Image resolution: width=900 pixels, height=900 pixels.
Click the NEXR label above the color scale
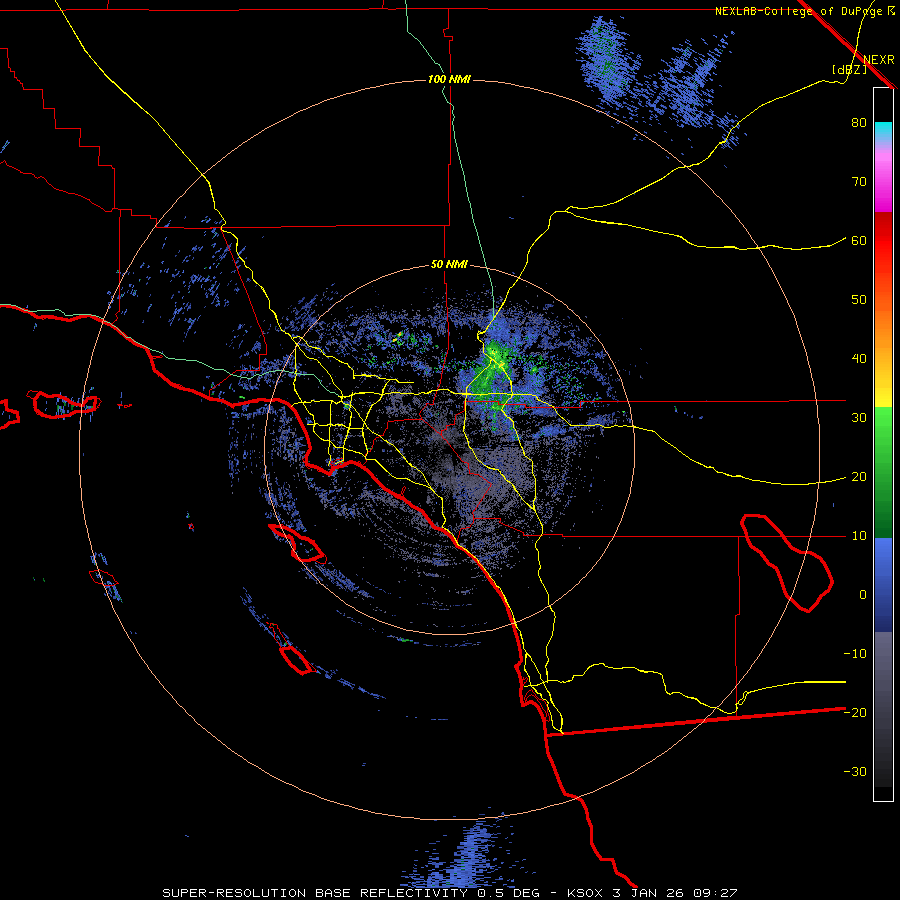coord(879,60)
